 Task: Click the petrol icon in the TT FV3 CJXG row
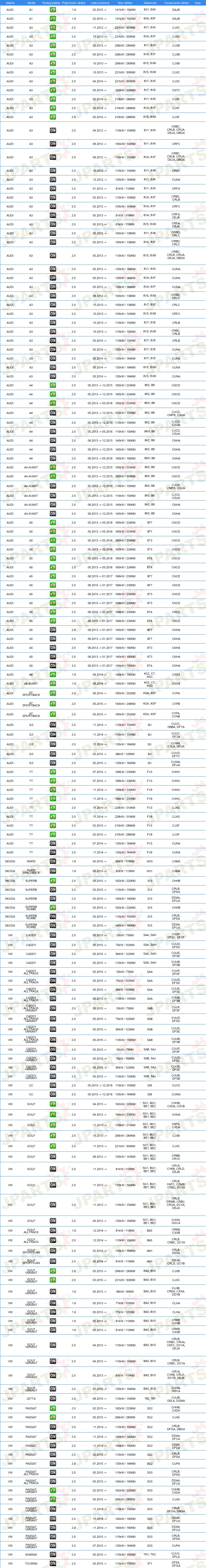[x=53, y=808]
